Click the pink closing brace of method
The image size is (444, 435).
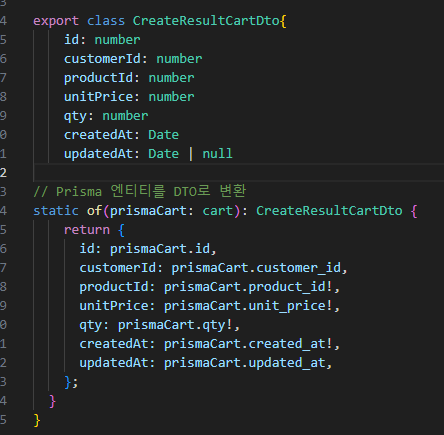tap(52, 401)
